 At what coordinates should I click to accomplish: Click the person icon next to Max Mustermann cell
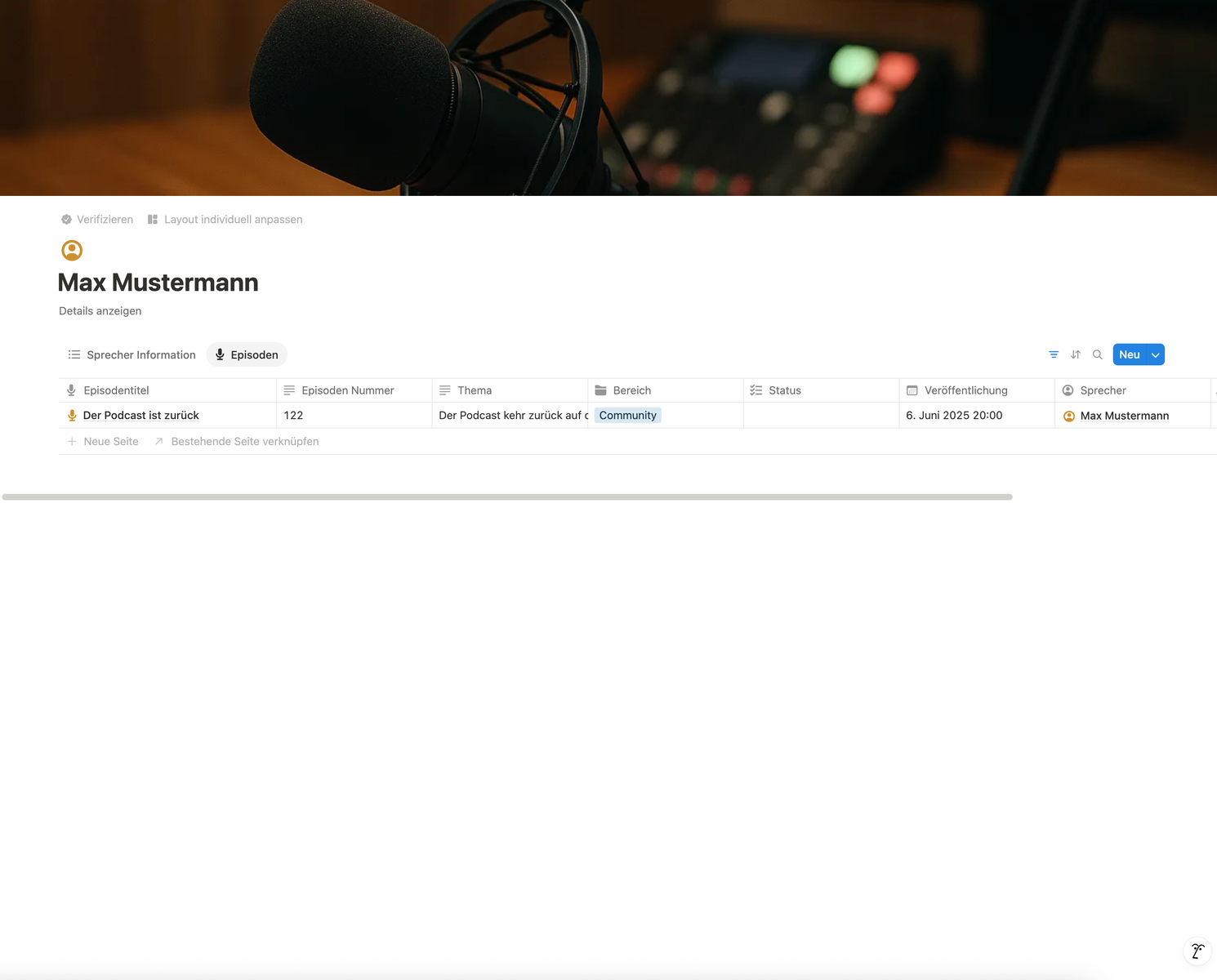[x=1069, y=416]
